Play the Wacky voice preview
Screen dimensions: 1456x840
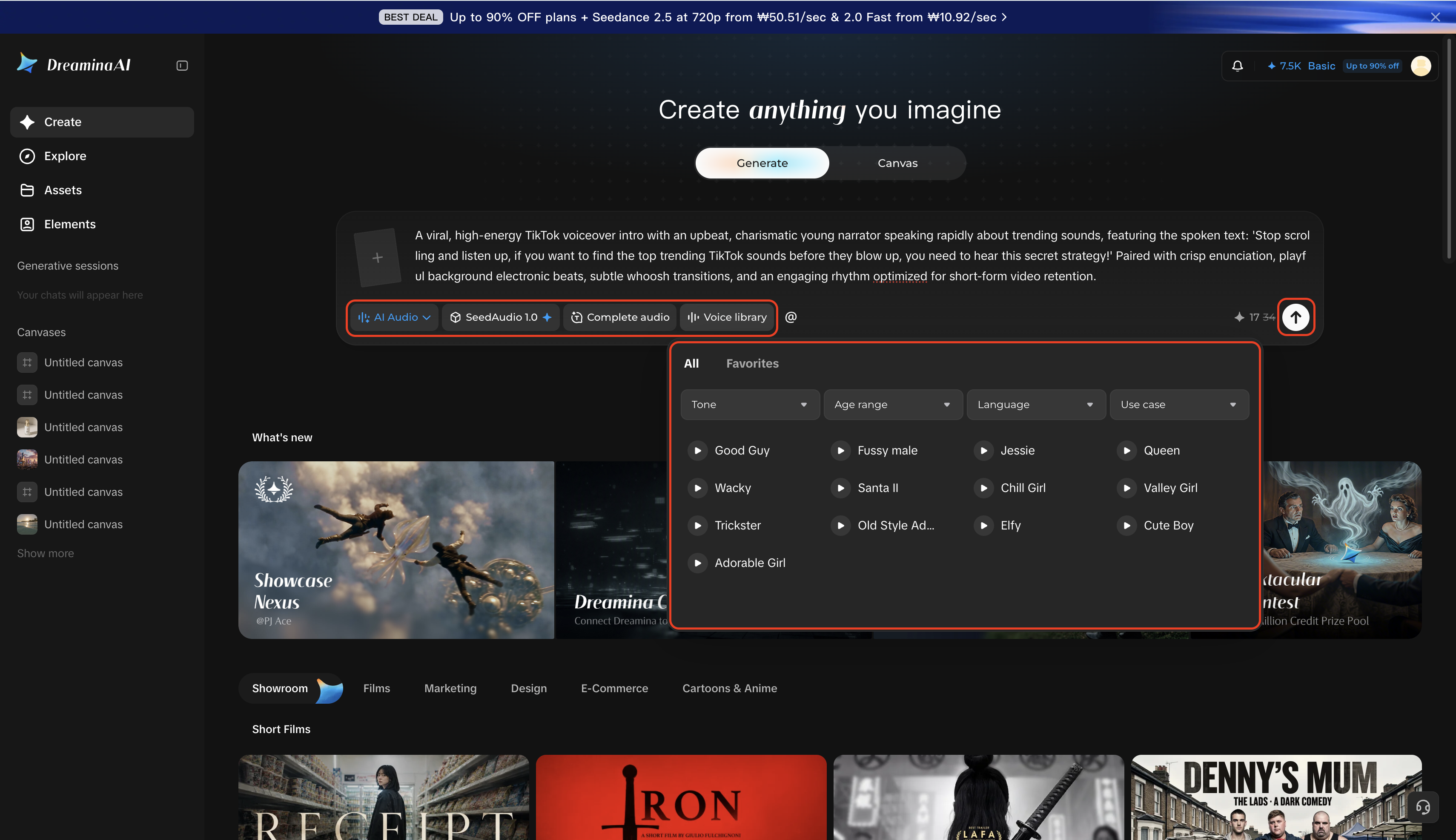[698, 488]
